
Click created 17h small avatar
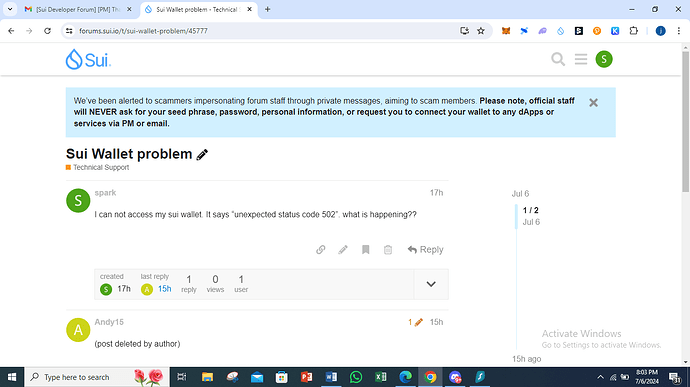106,289
